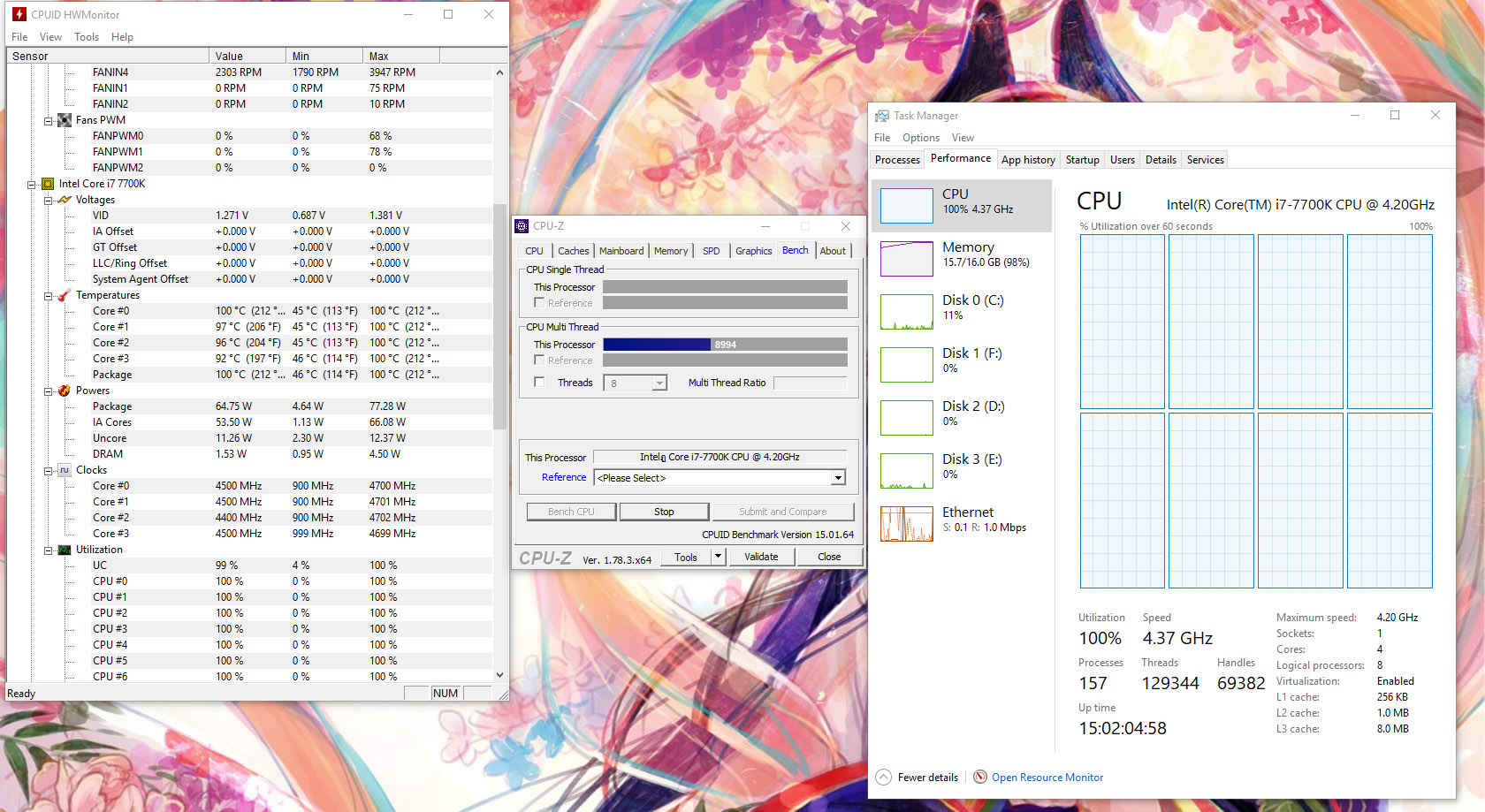The height and width of the screenshot is (812, 1485).
Task: Click Fewer details in Task Manager
Action: coord(927,778)
